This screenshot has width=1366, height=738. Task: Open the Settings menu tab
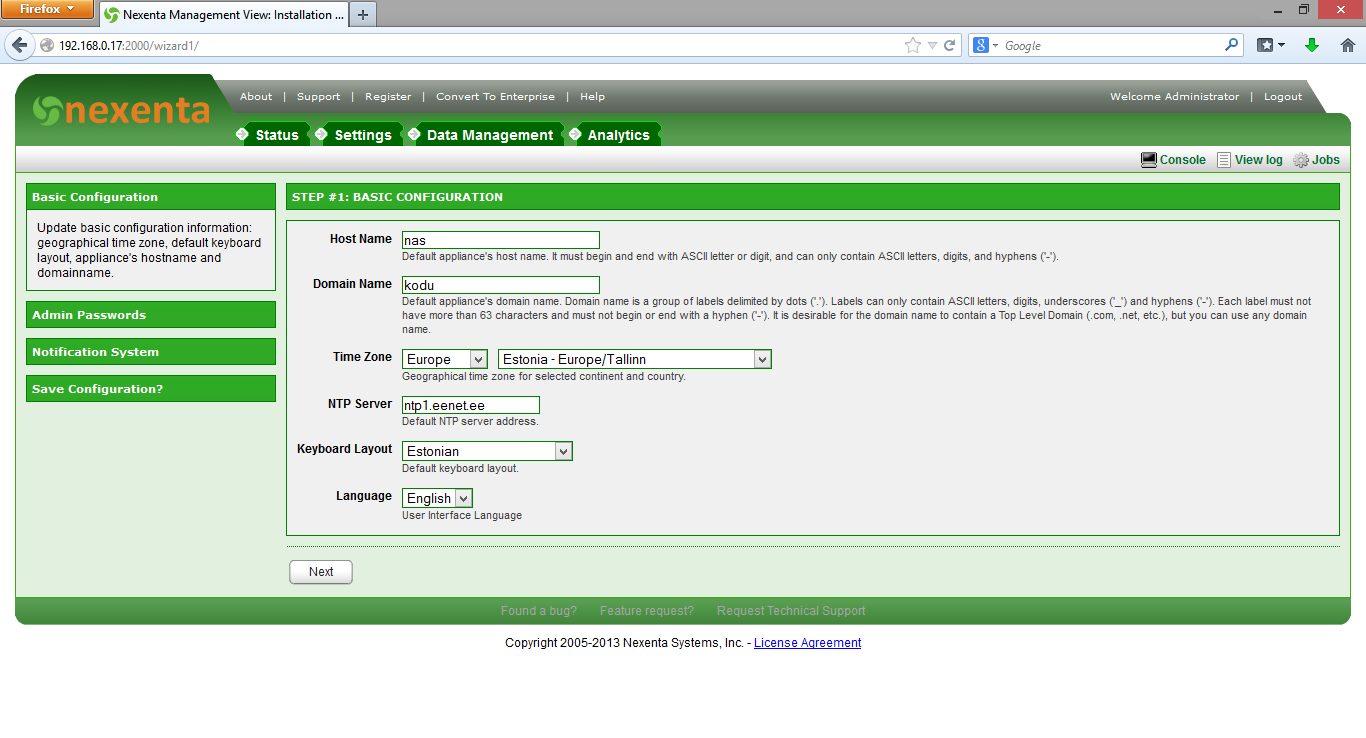coord(363,135)
